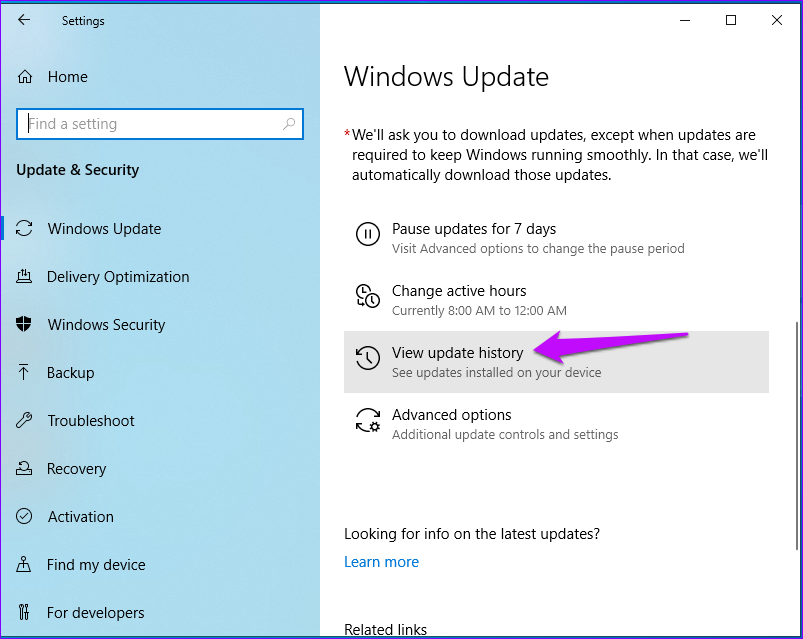Open View update history
The width and height of the screenshot is (803, 639).
tap(556, 362)
